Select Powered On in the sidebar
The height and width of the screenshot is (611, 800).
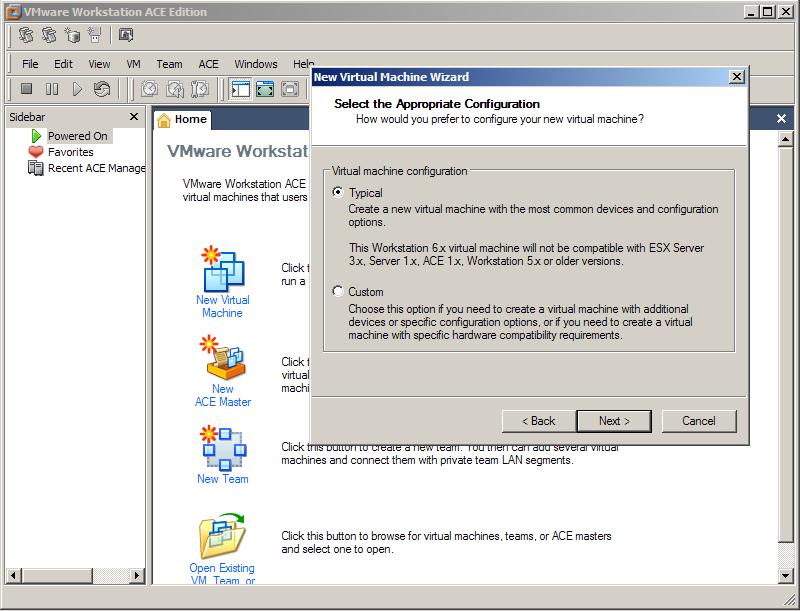coord(77,136)
